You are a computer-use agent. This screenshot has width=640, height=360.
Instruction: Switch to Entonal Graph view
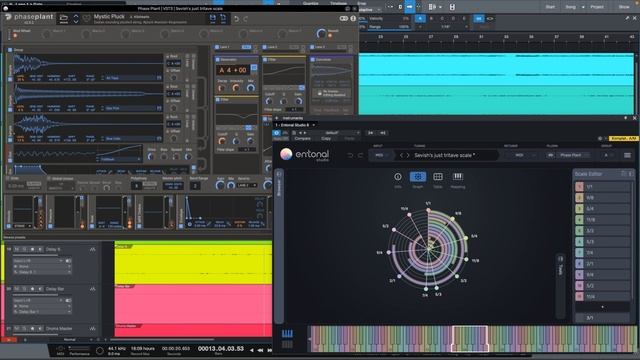point(418,177)
